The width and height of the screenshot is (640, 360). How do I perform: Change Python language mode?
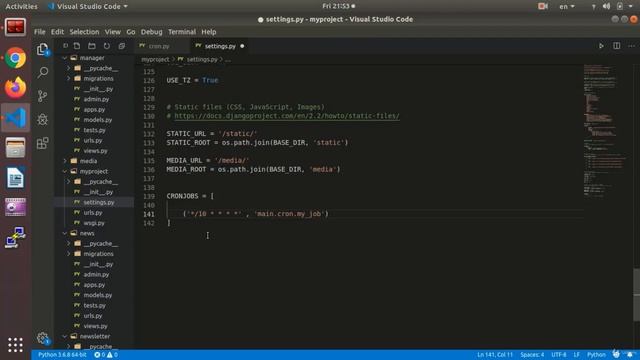(596, 355)
